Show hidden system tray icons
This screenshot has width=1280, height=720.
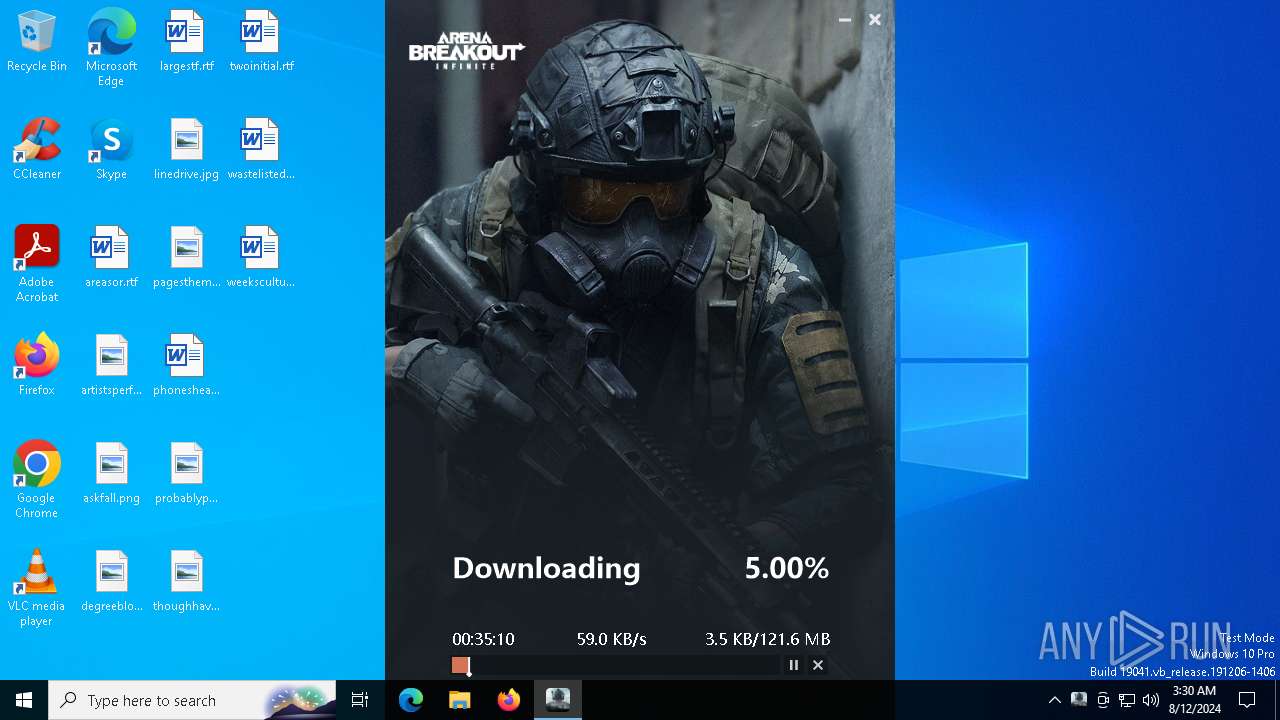coord(1054,700)
